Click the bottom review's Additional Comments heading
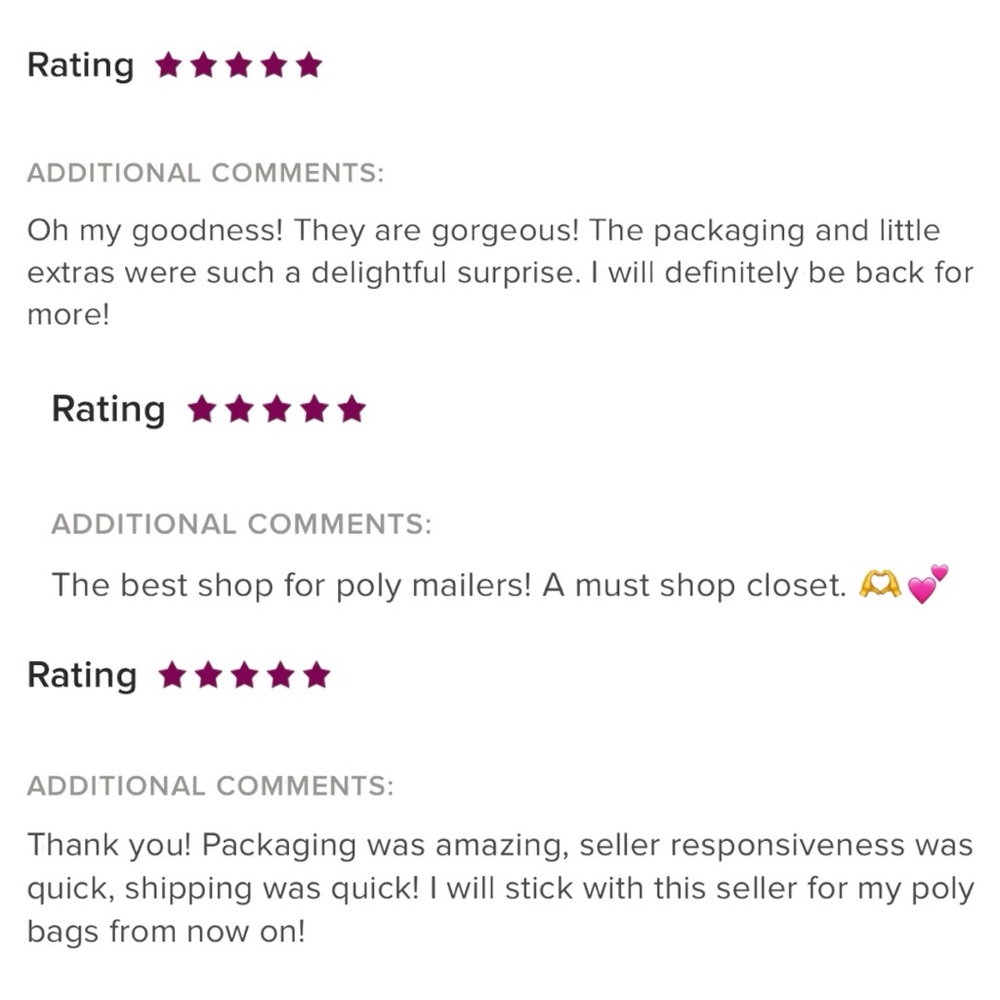Screen dimensions: 1000x1000 pyautogui.click(x=210, y=786)
